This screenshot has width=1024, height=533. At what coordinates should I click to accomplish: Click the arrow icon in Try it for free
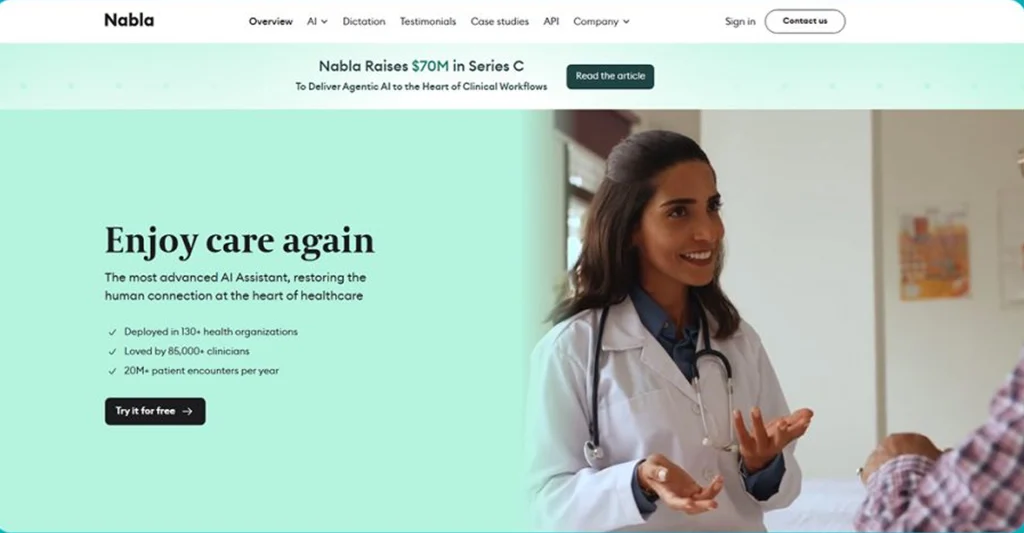(x=187, y=412)
